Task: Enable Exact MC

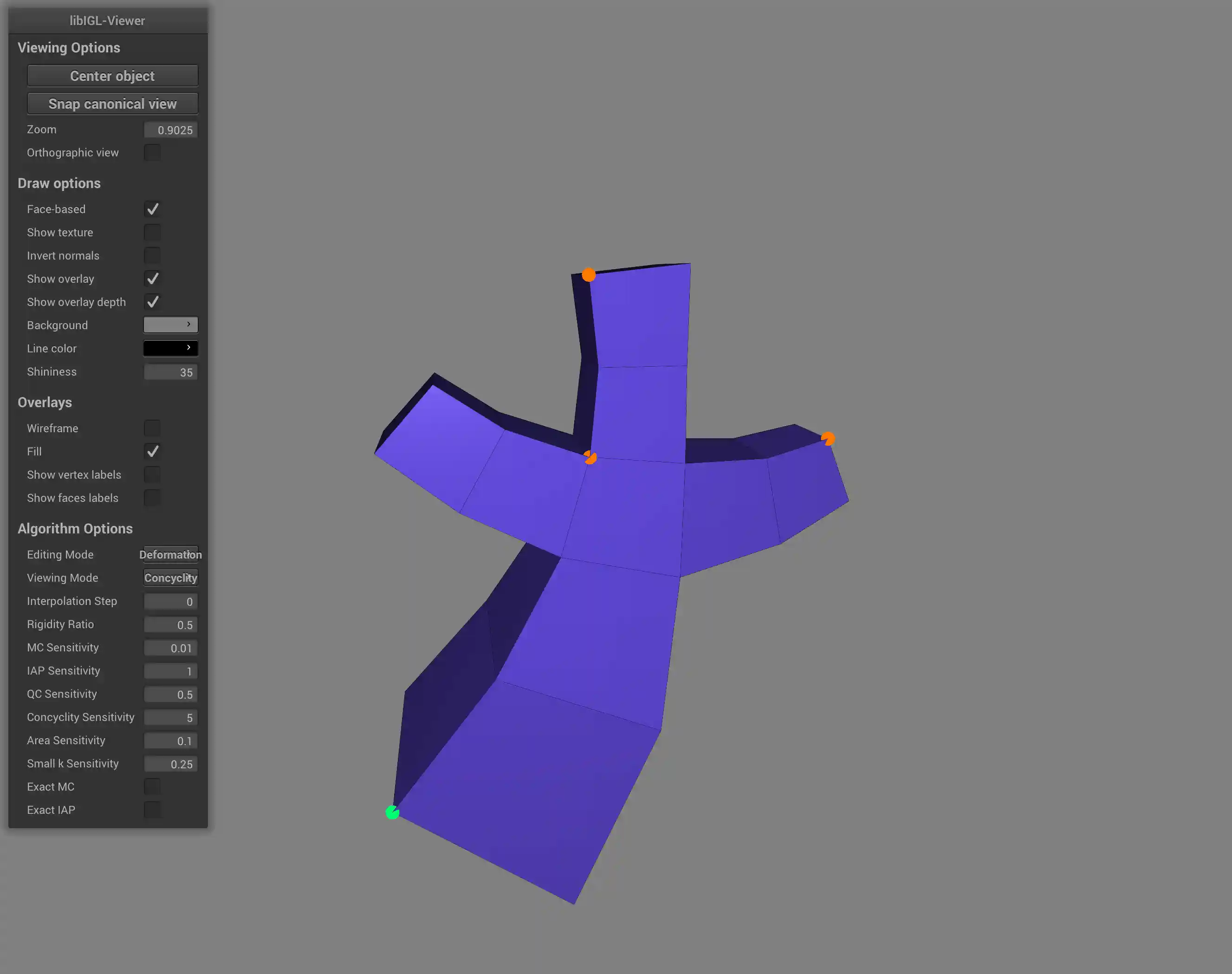Action: (152, 786)
